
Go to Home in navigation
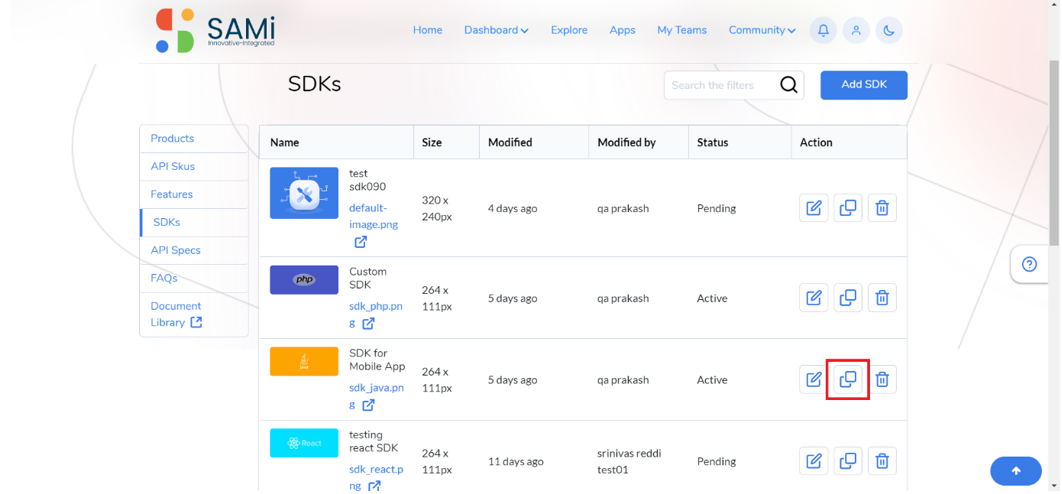tap(427, 30)
